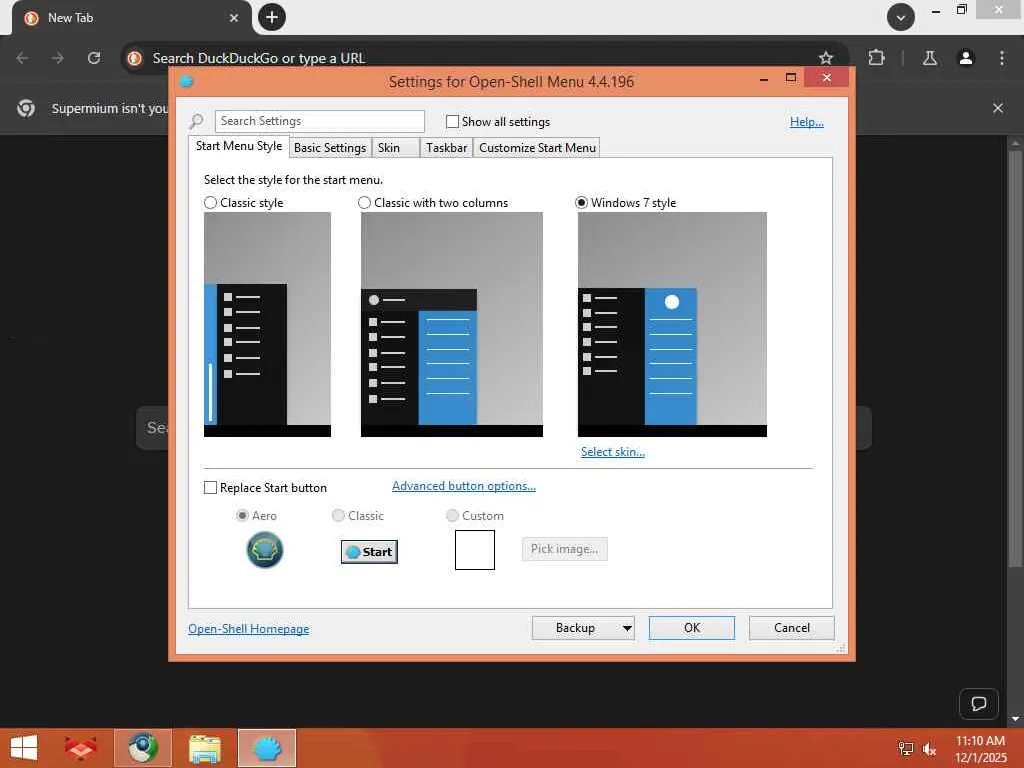Click the Search Settings input field
Viewport: 1024px width, 768px height.
319,121
